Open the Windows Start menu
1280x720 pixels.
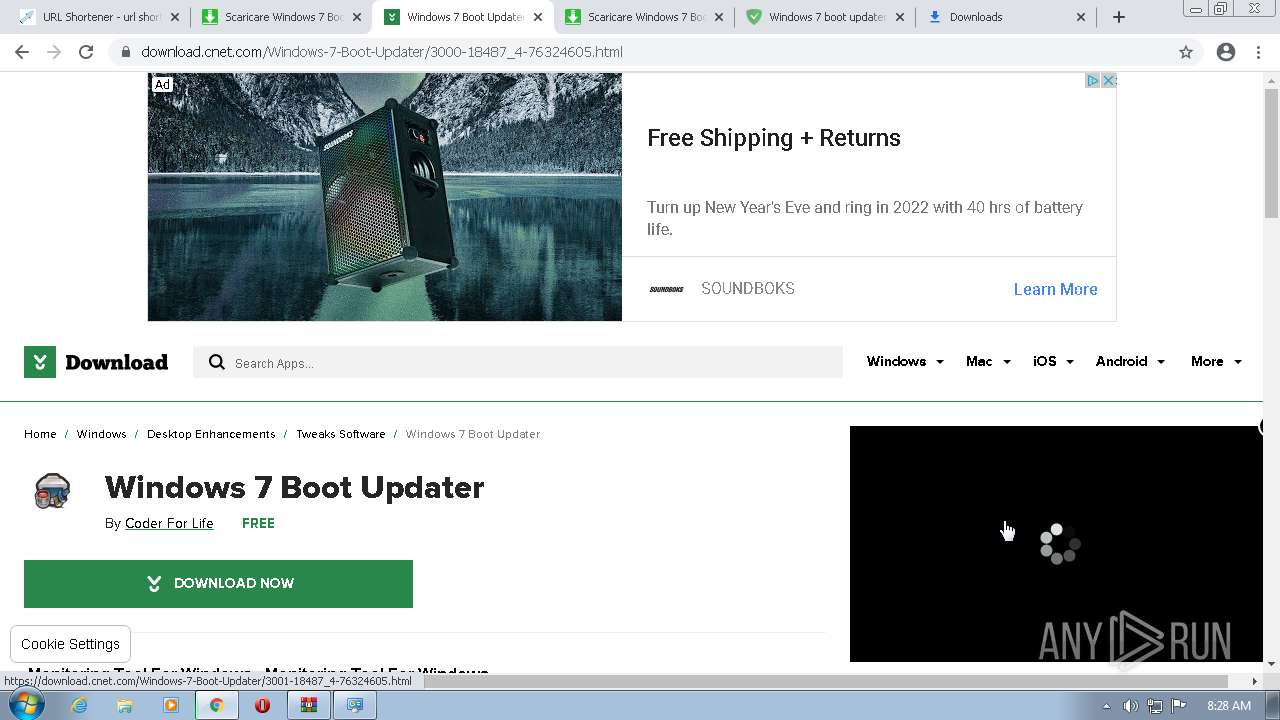[27, 705]
